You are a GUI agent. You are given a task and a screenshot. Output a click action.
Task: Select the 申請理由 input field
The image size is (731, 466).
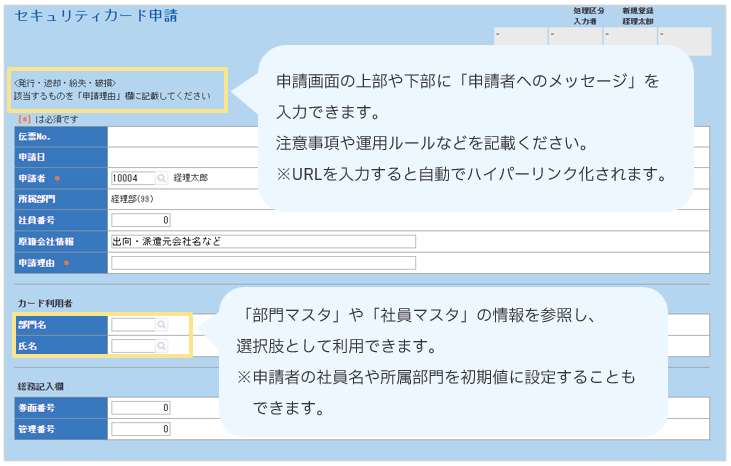point(263,262)
